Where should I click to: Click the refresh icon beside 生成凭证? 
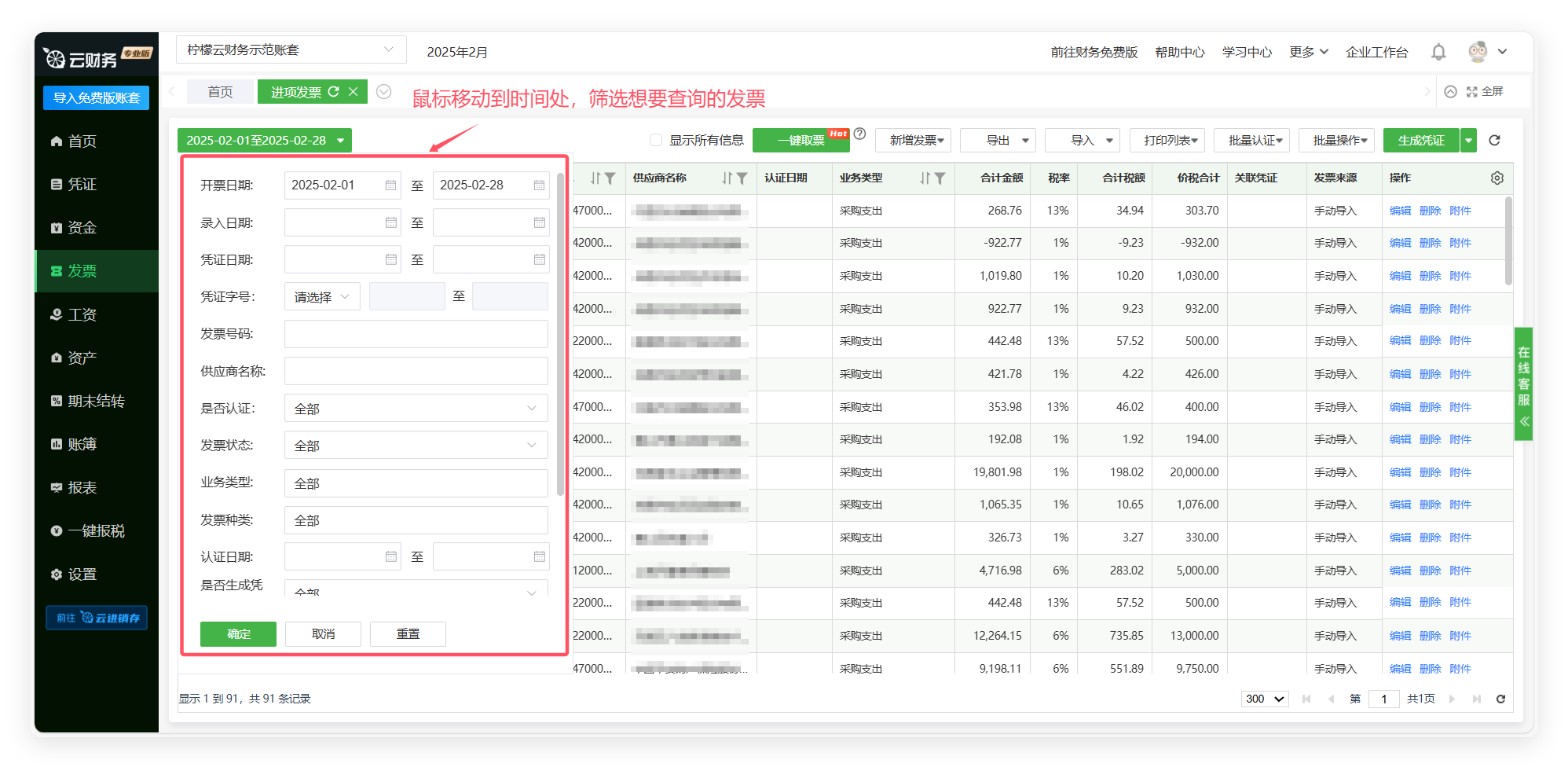tap(1494, 141)
